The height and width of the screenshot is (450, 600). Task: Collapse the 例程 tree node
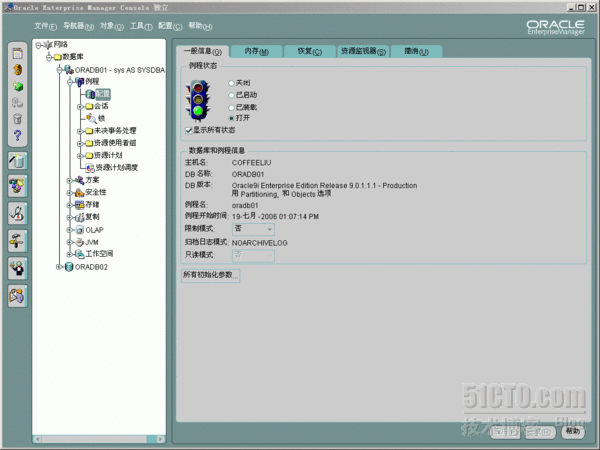70,82
